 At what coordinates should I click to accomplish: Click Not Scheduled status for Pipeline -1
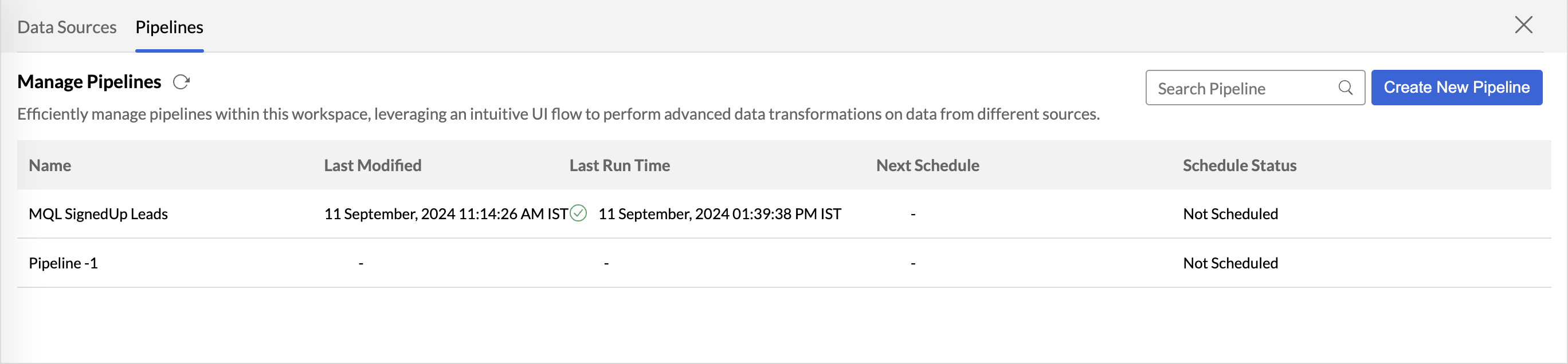coord(1230,263)
